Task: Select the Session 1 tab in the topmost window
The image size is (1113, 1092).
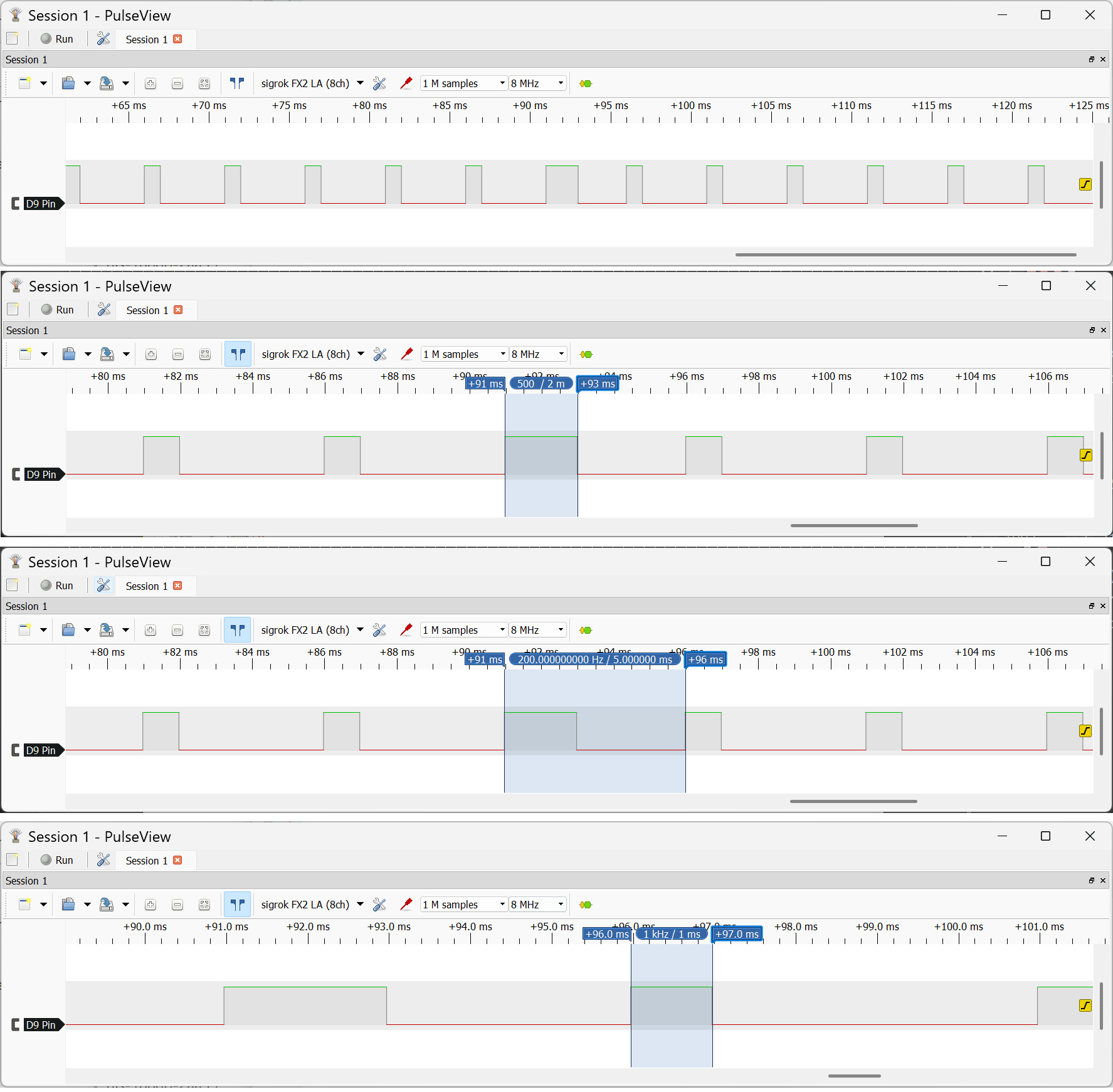Action: pyautogui.click(x=147, y=39)
